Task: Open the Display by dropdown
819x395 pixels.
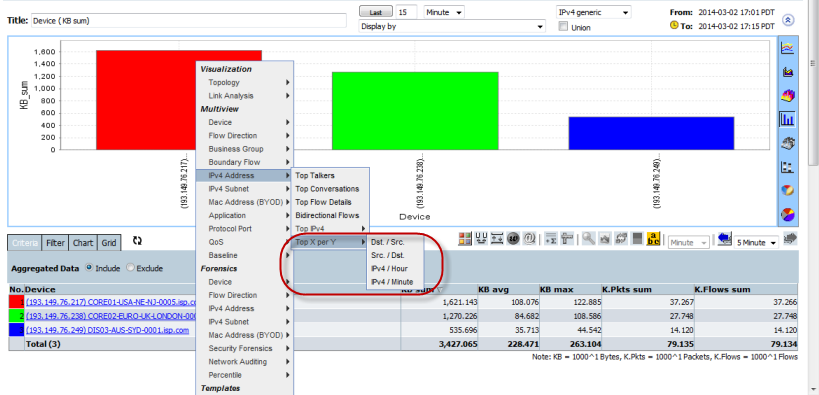Action: tap(452, 26)
